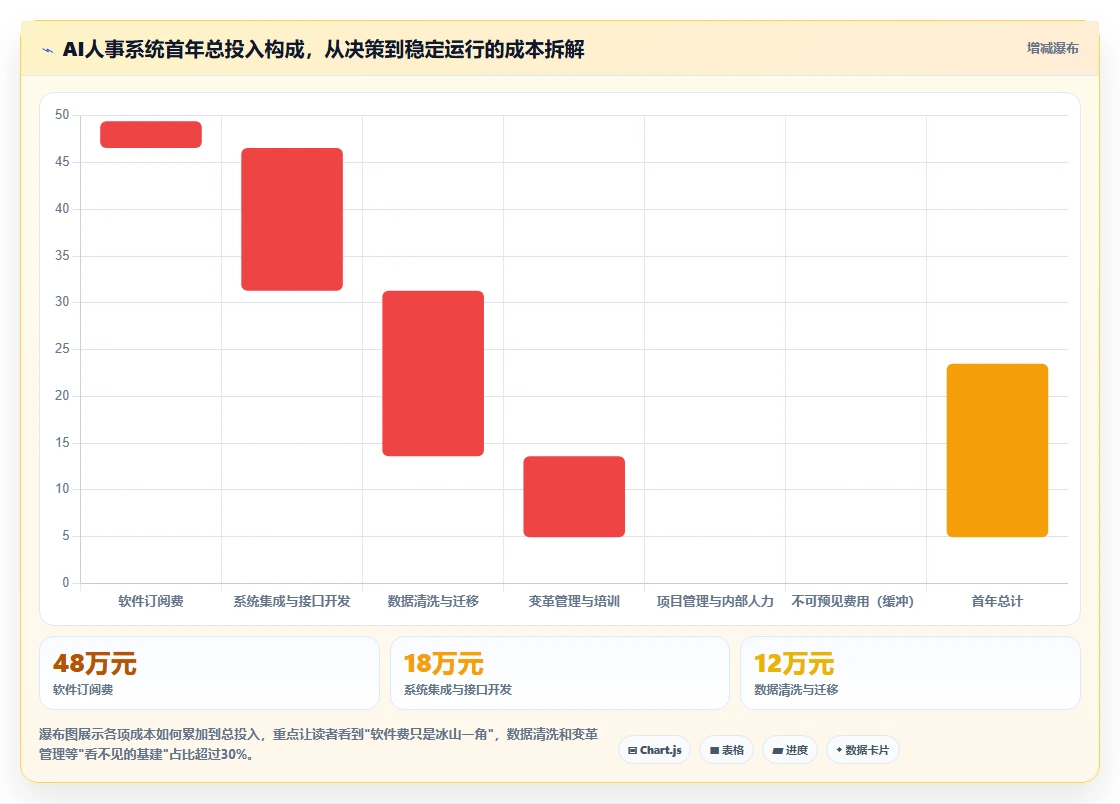Screen dimensions: 1120x804
Task: Click the x-axis label 首年总计
Action: [997, 601]
